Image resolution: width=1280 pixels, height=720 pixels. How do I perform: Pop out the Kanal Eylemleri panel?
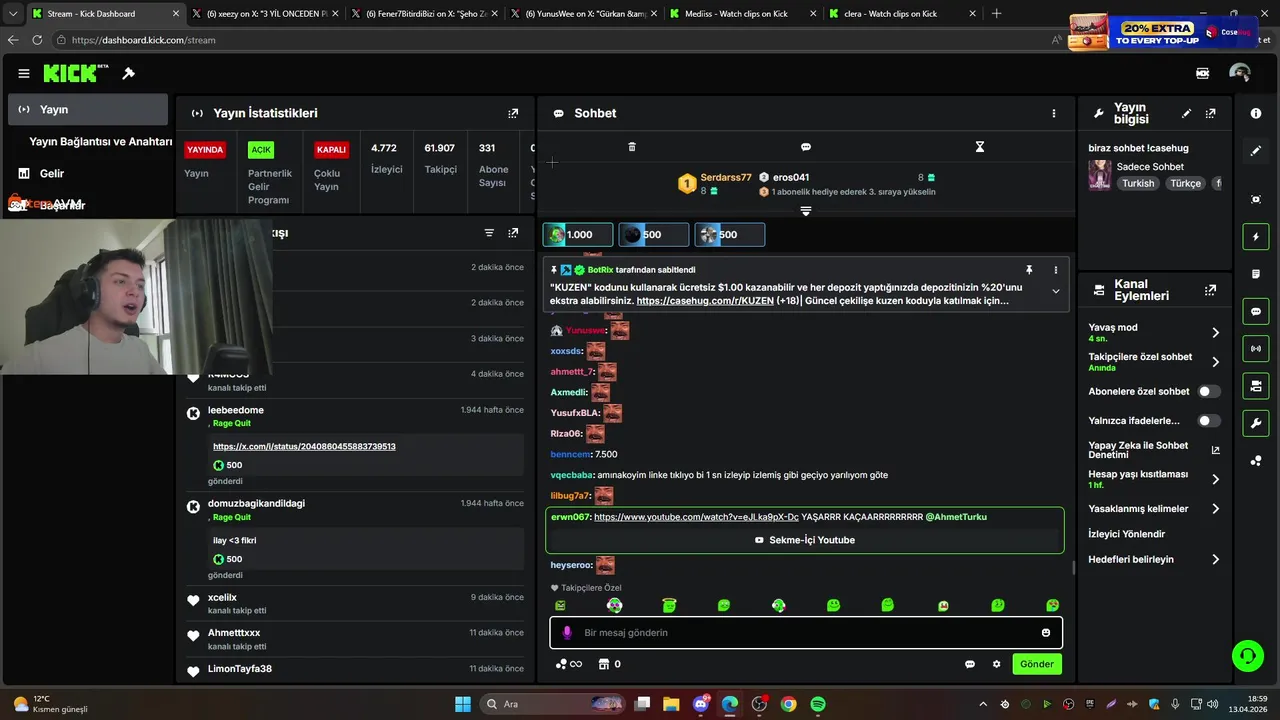coord(1211,290)
